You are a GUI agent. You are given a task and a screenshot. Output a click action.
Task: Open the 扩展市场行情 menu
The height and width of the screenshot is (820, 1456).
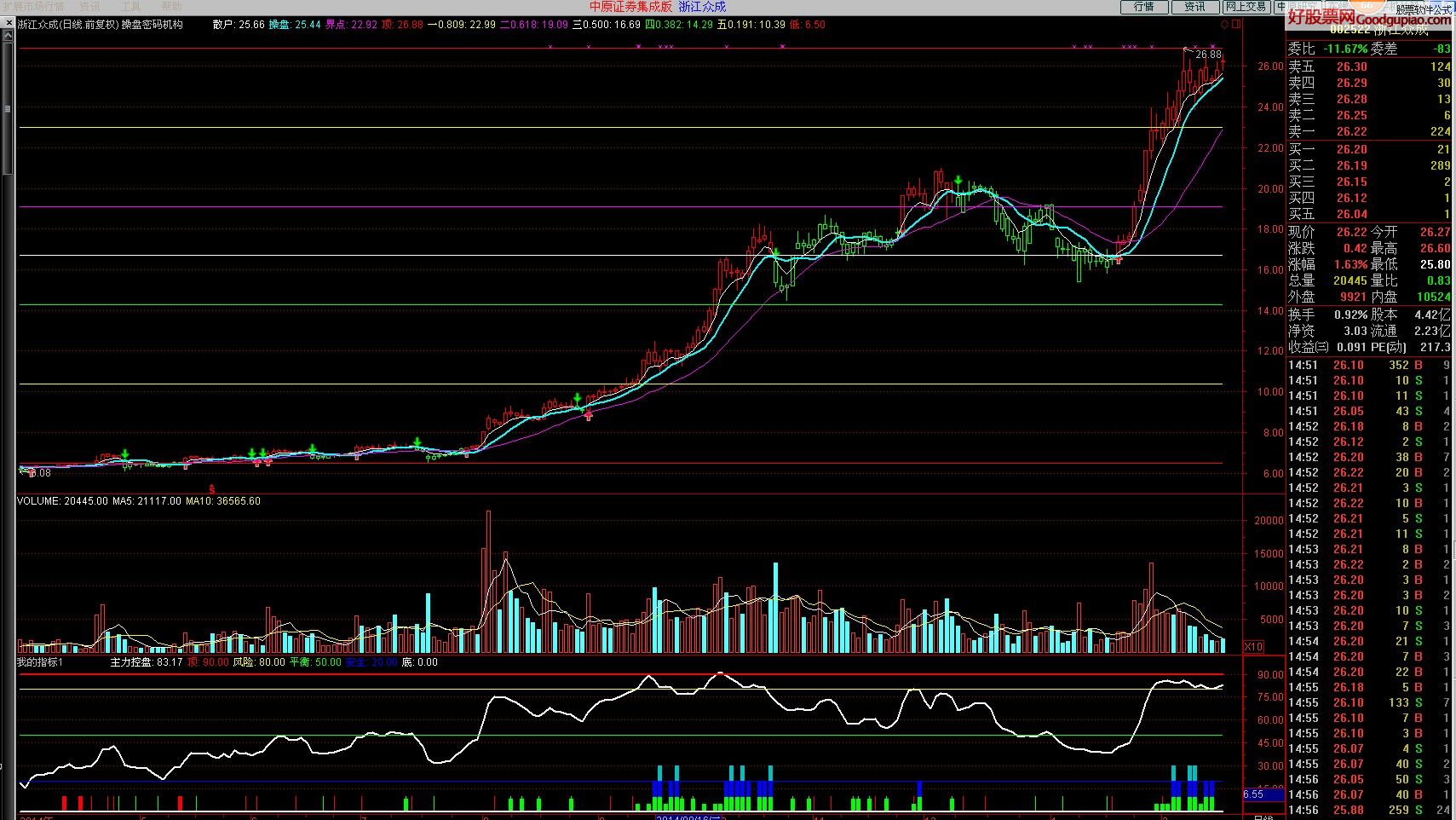33,6
